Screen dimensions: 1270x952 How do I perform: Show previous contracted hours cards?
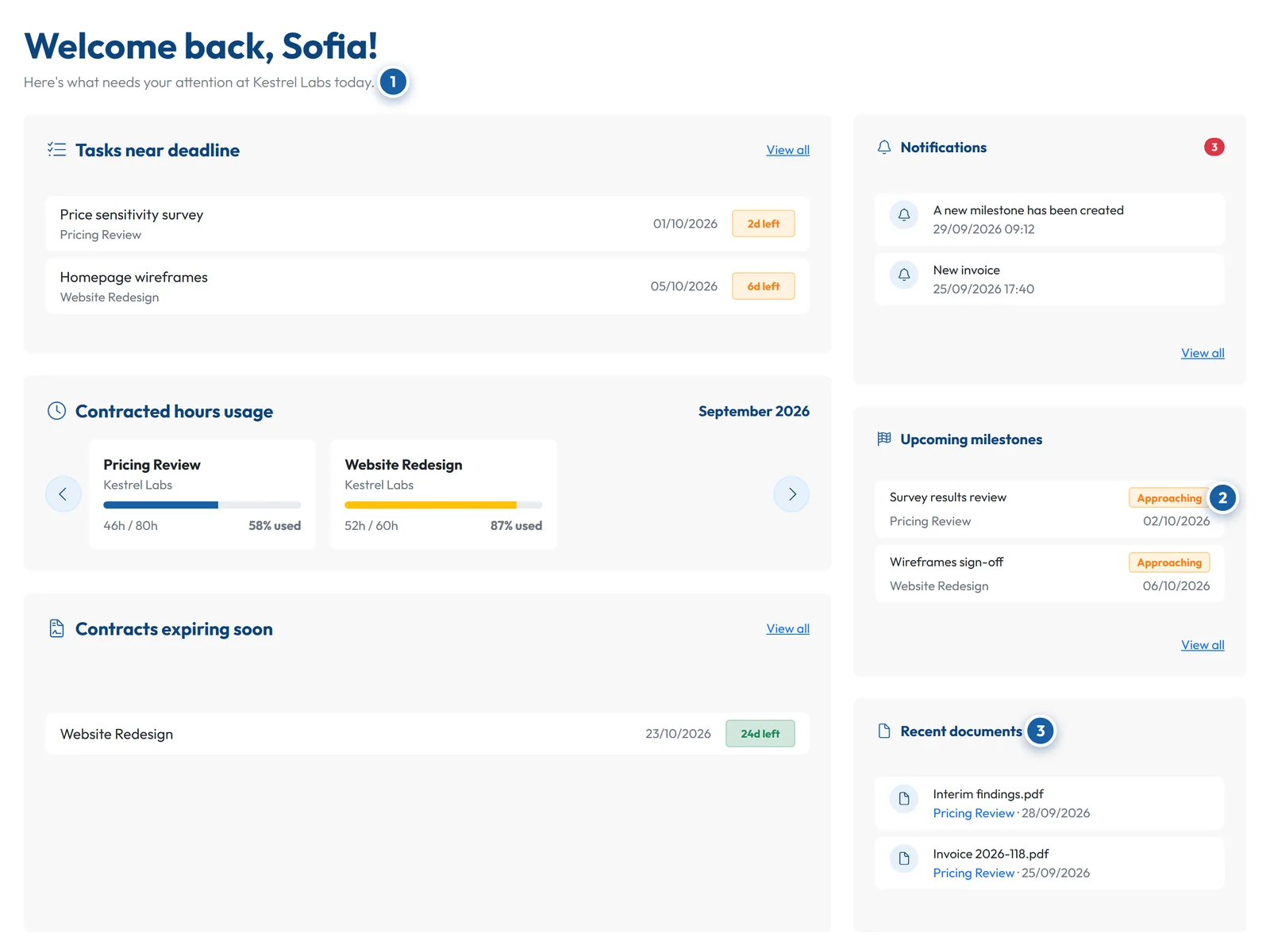pyautogui.click(x=63, y=494)
